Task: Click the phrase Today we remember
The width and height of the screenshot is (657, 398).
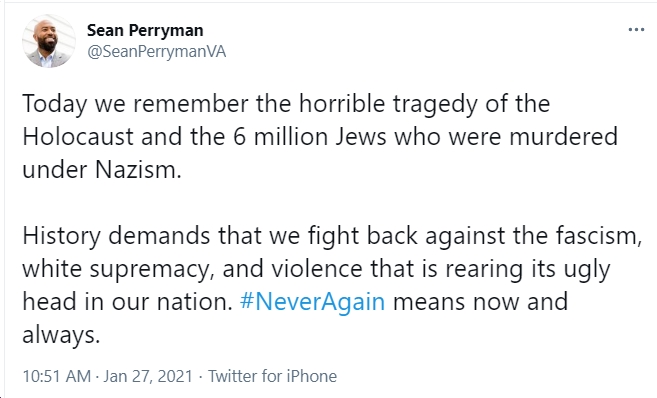Action: (x=135, y=104)
